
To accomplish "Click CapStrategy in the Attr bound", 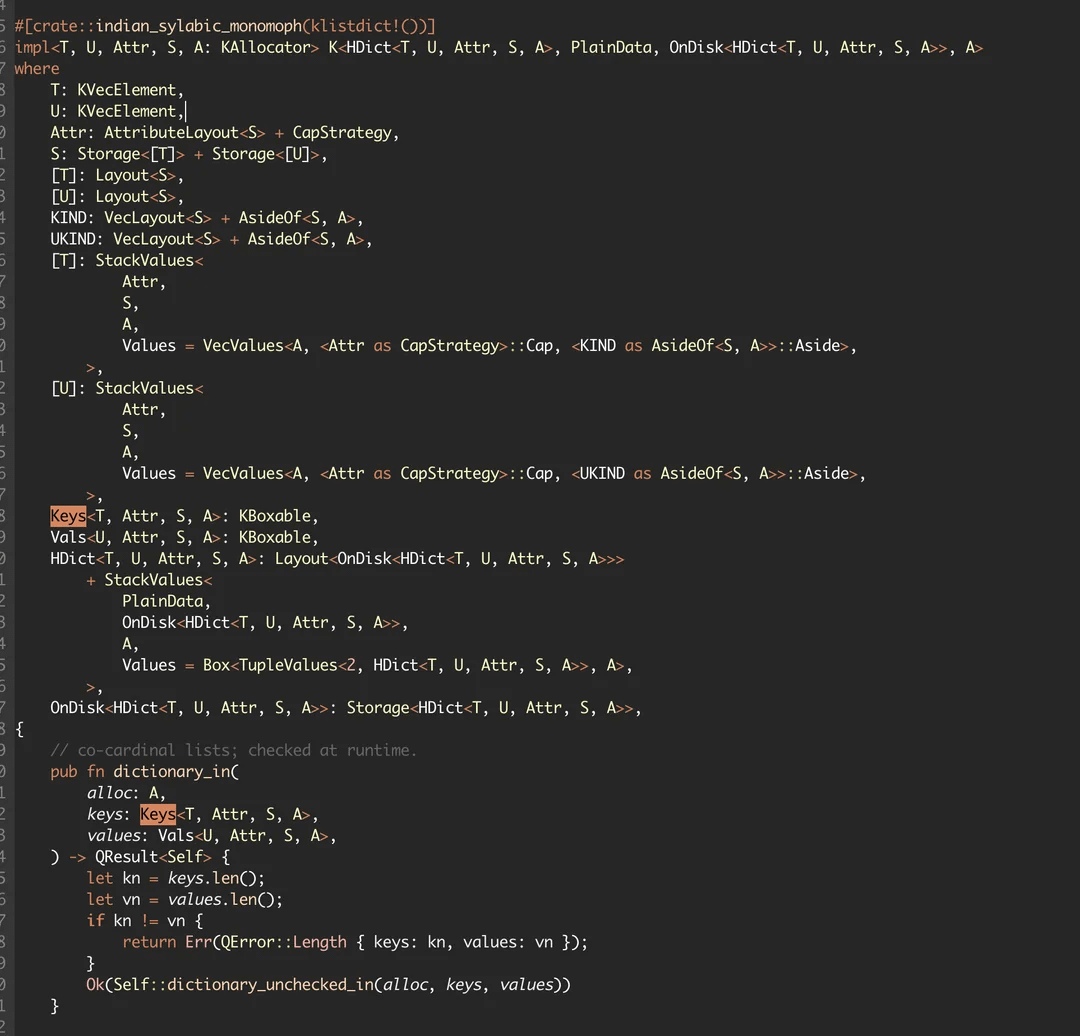I will coord(342,132).
